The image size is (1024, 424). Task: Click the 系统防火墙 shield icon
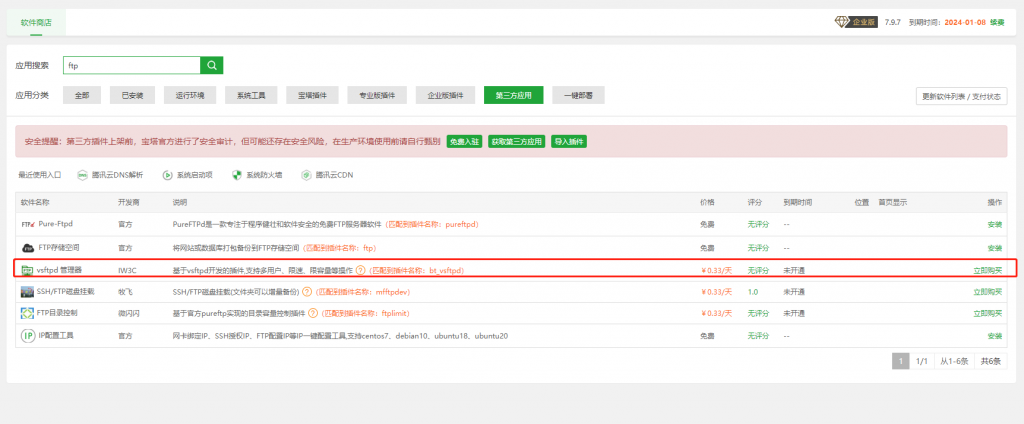pos(237,175)
